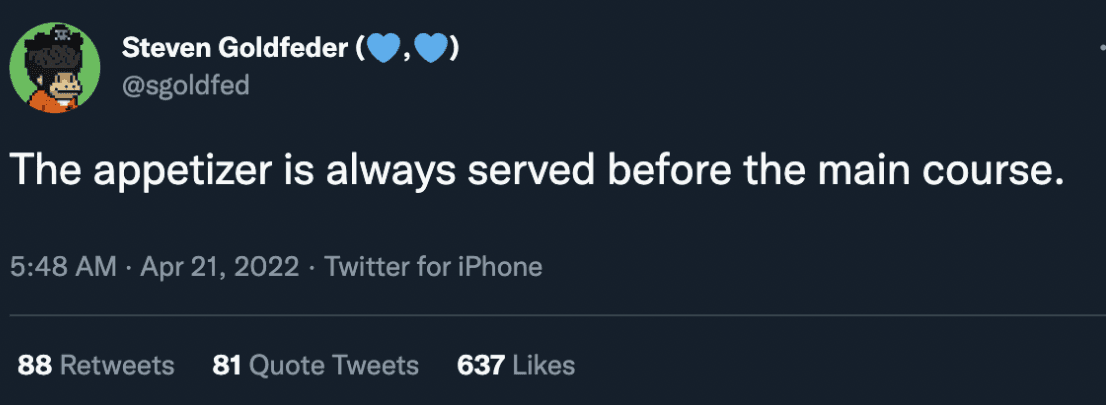
Task: Click the 5:48 AM timestamp
Action: pyautogui.click(x=62, y=267)
